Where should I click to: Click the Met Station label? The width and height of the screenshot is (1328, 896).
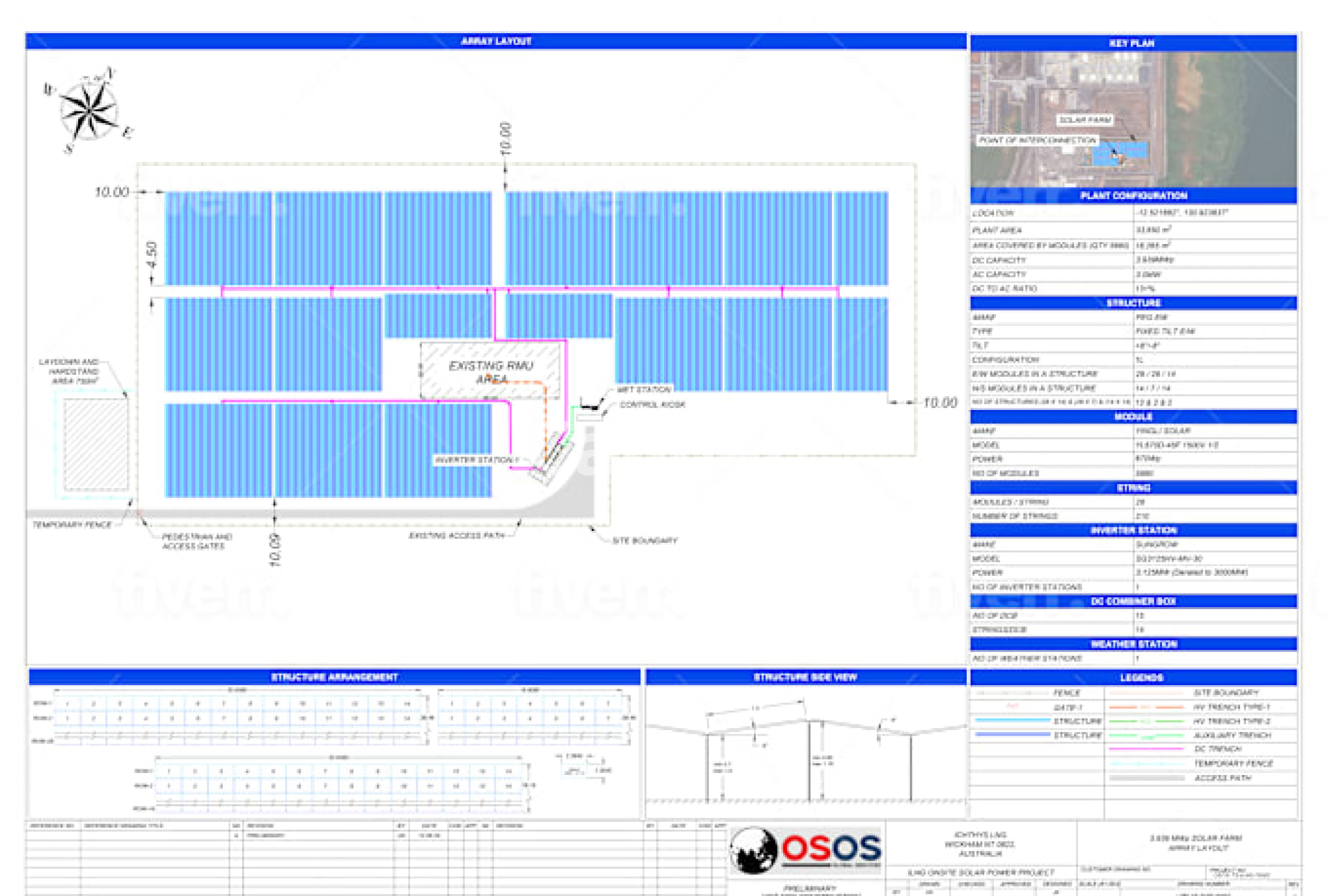pos(643,390)
